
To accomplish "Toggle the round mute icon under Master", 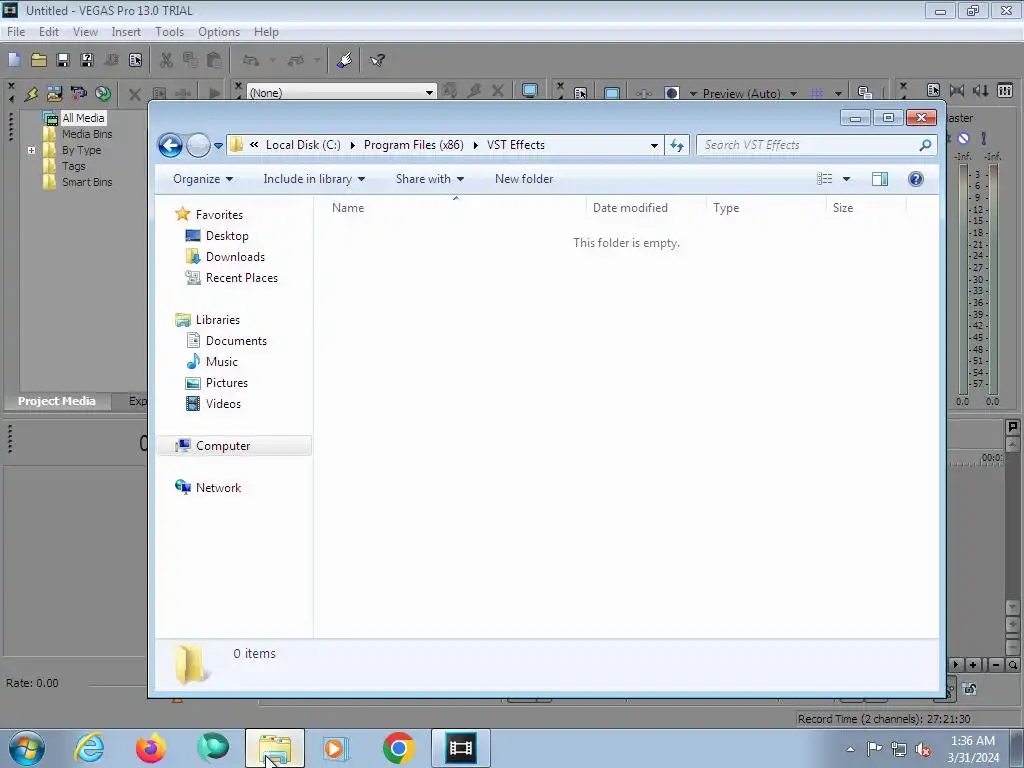I will pyautogui.click(x=964, y=138).
